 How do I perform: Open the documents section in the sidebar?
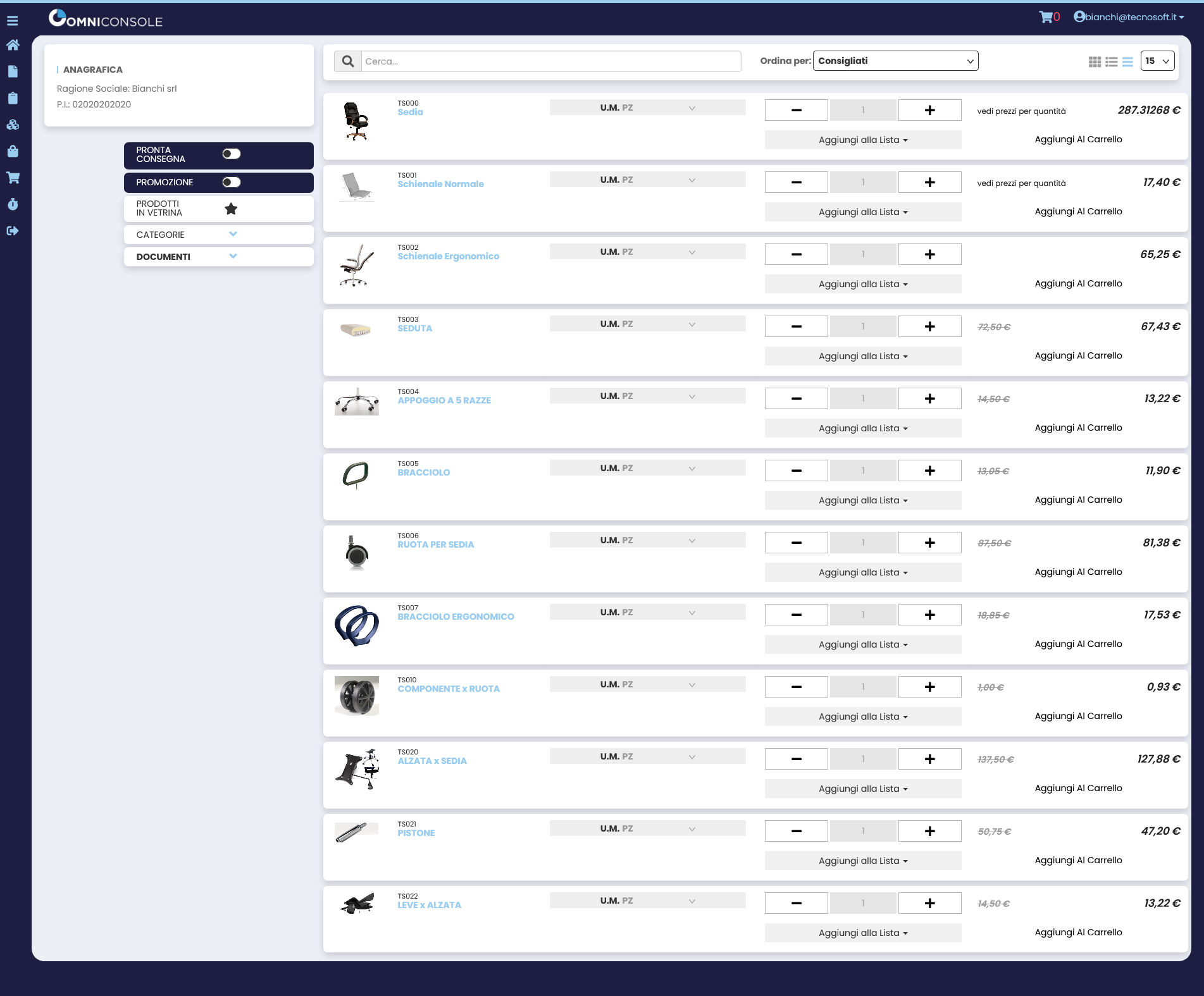(13, 71)
